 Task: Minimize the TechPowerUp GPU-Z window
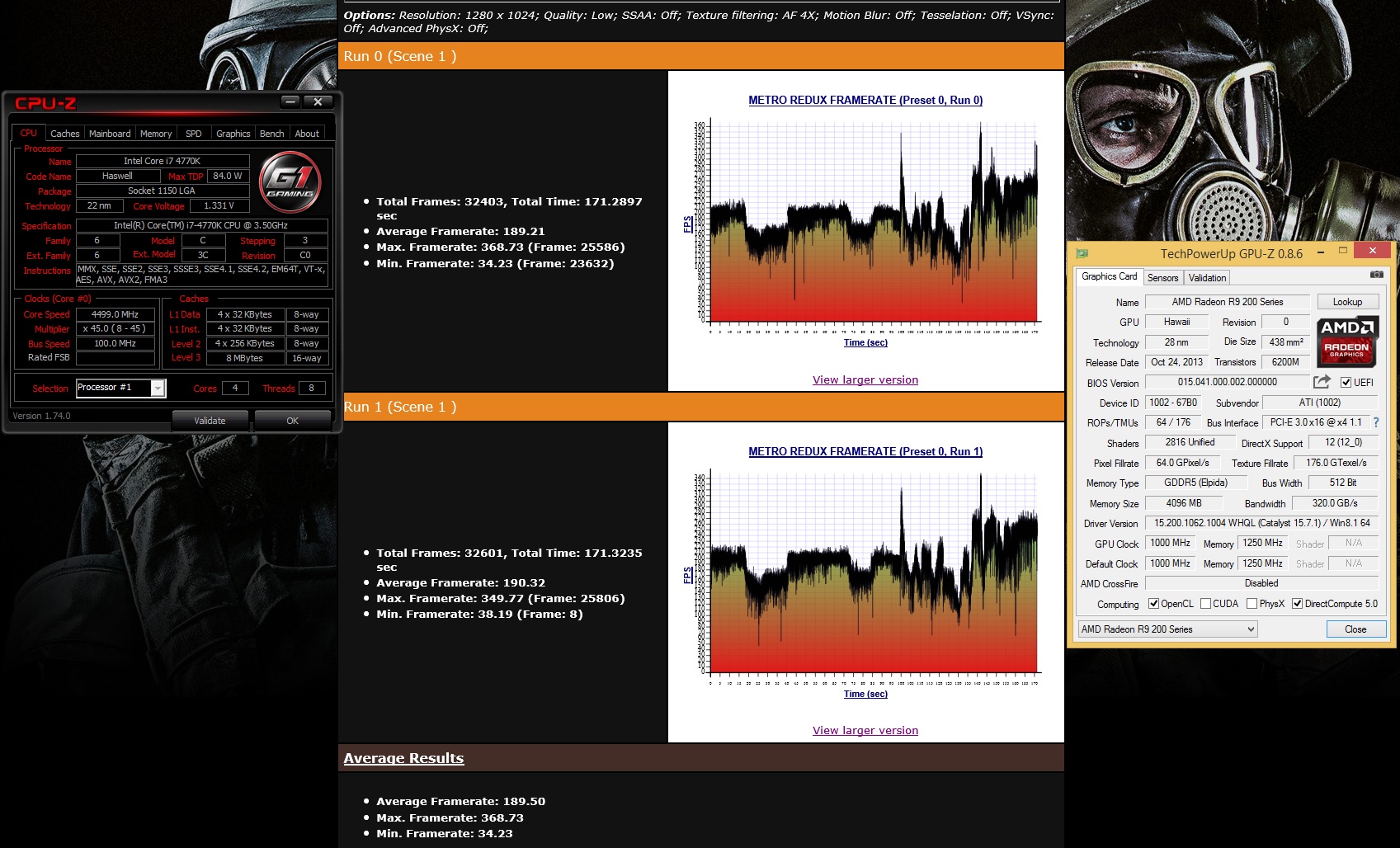pyautogui.click(x=1321, y=251)
